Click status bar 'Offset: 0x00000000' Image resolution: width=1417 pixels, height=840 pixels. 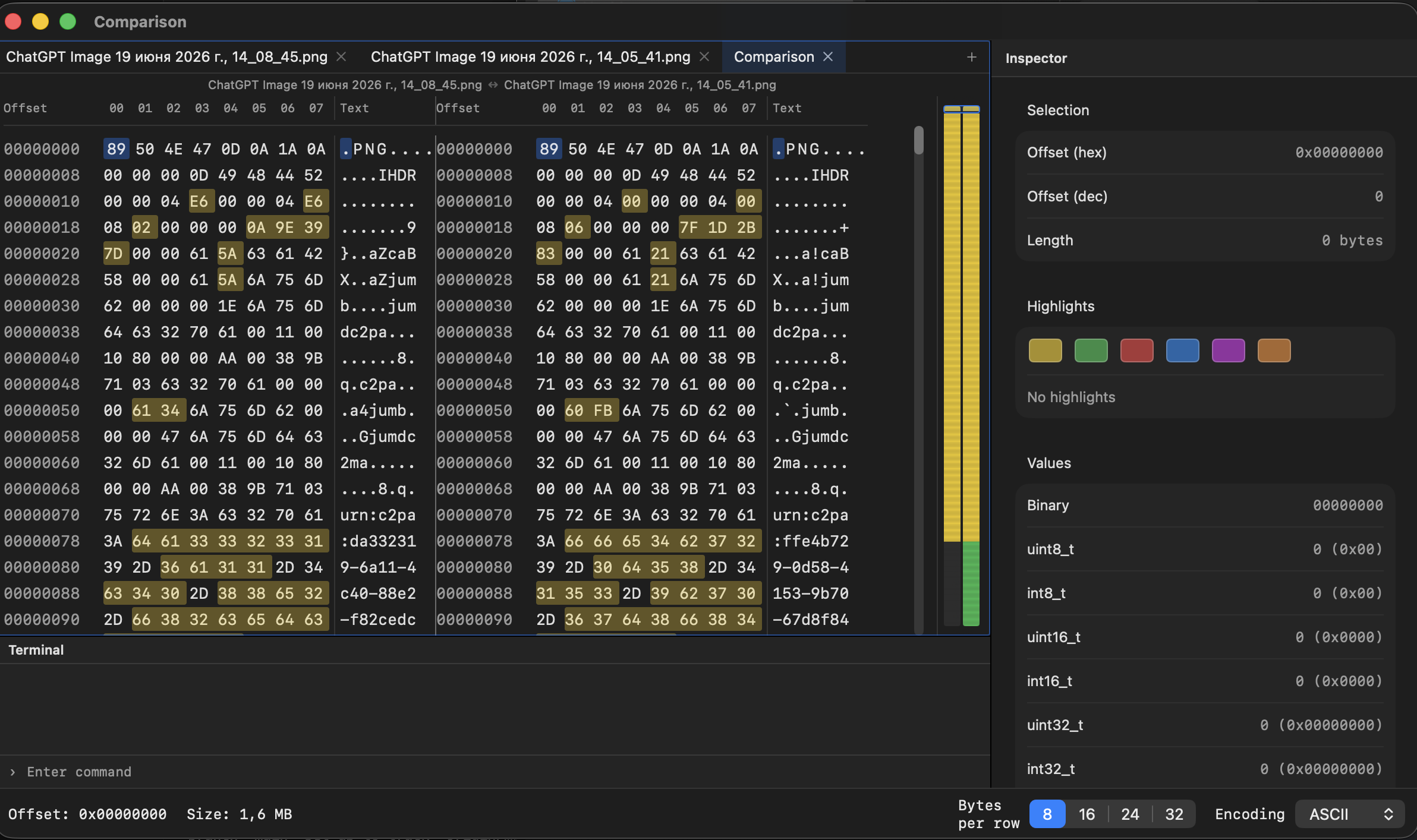[x=87, y=814]
